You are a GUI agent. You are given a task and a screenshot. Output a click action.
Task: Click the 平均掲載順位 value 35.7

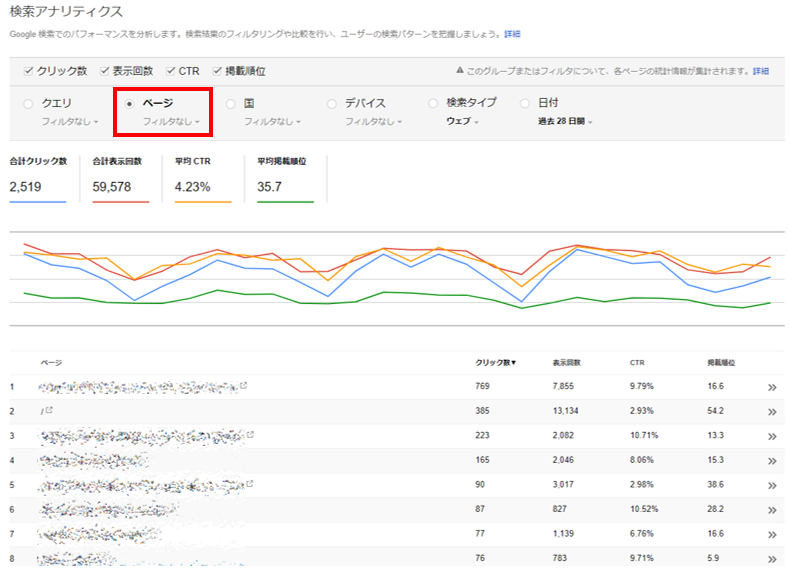click(269, 187)
